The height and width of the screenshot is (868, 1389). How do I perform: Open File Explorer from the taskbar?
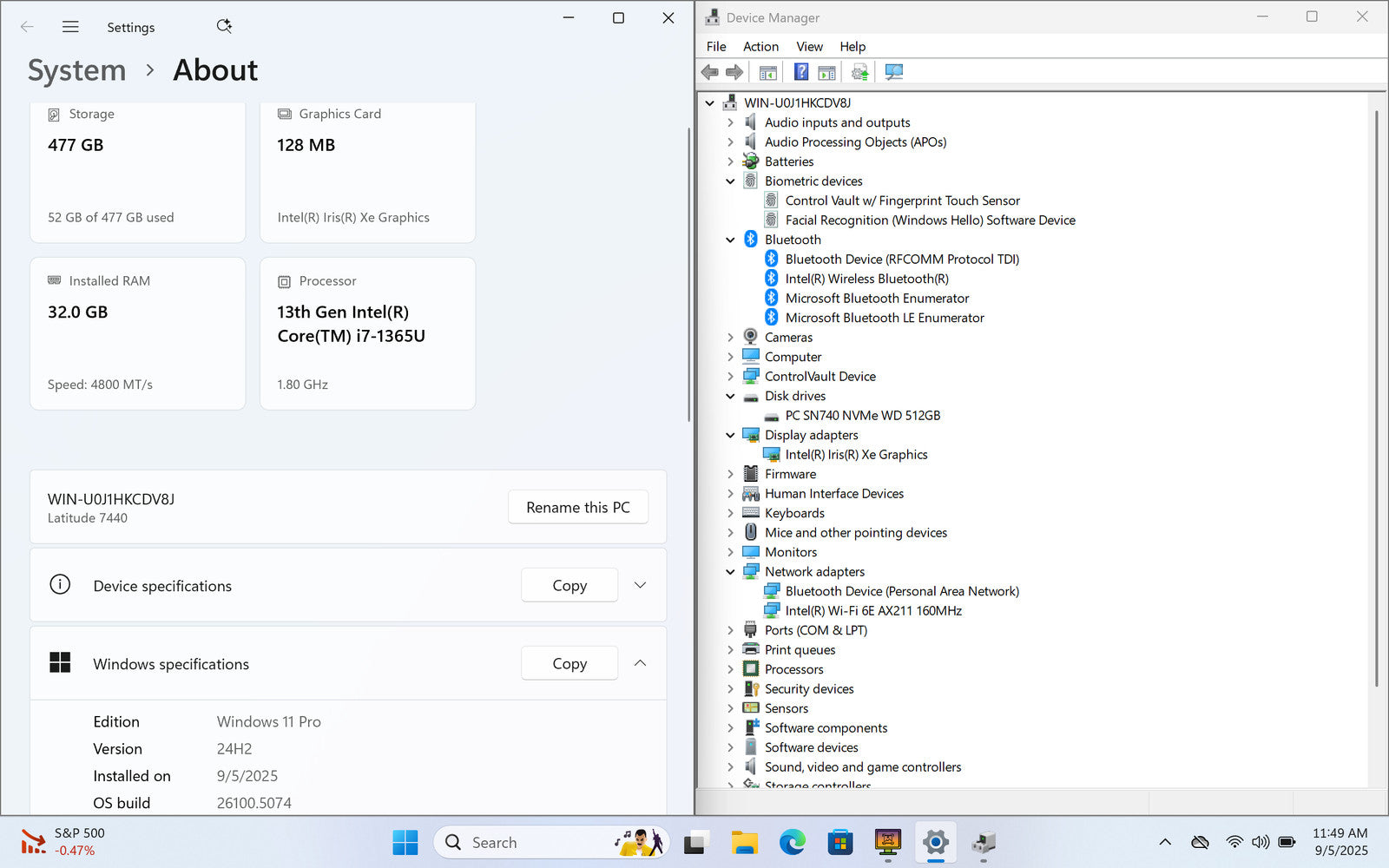[x=744, y=842]
